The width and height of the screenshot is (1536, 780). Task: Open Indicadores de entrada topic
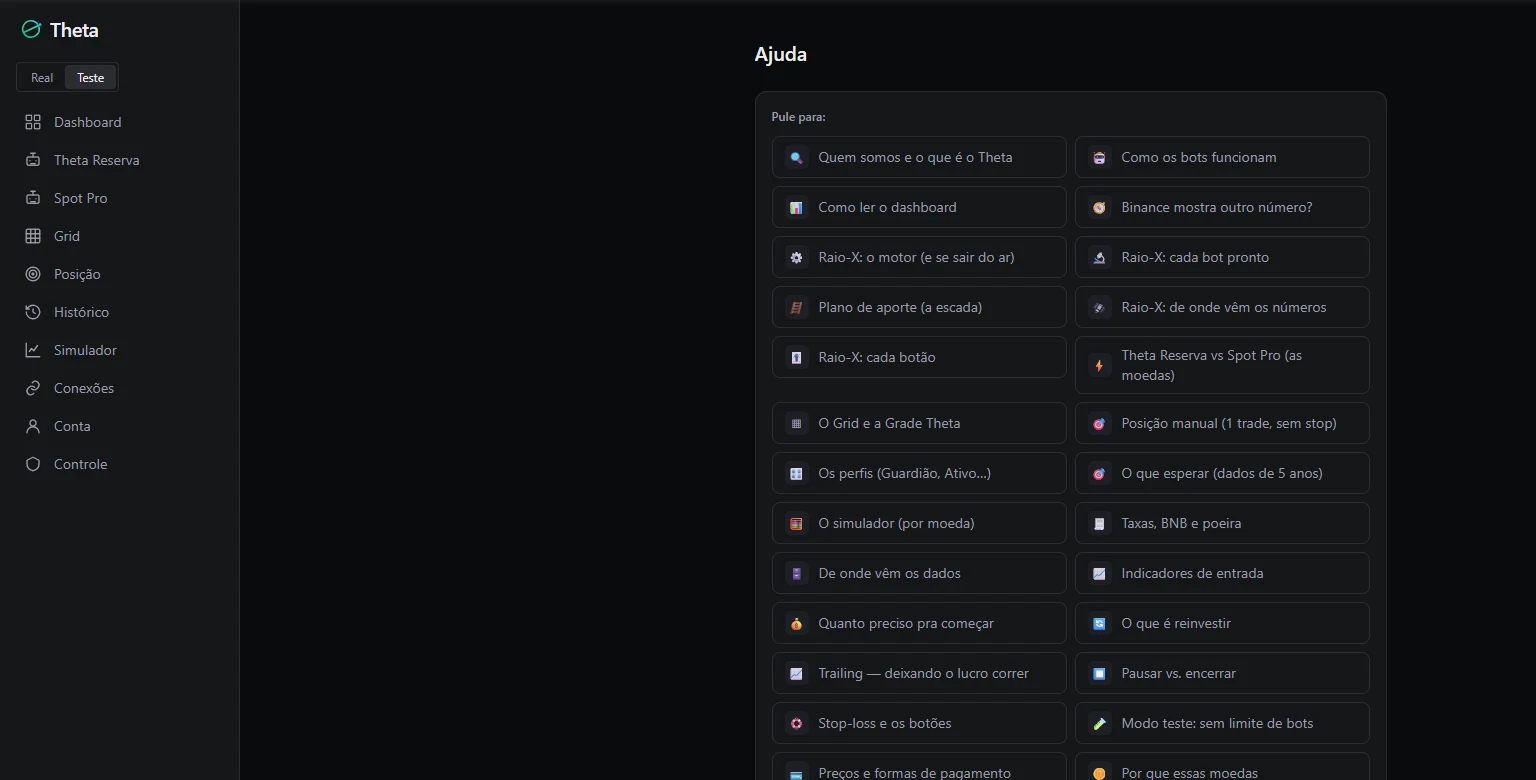pos(1222,573)
